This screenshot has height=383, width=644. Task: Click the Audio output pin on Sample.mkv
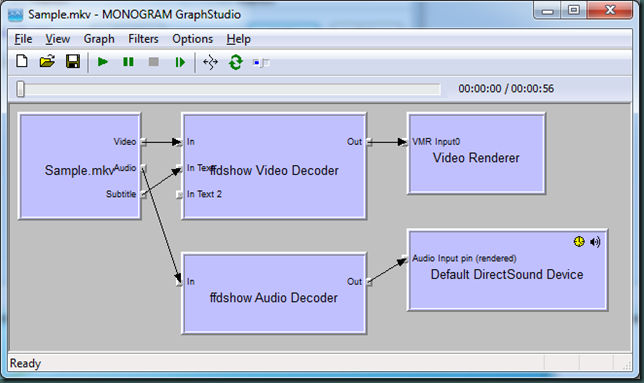[x=143, y=168]
